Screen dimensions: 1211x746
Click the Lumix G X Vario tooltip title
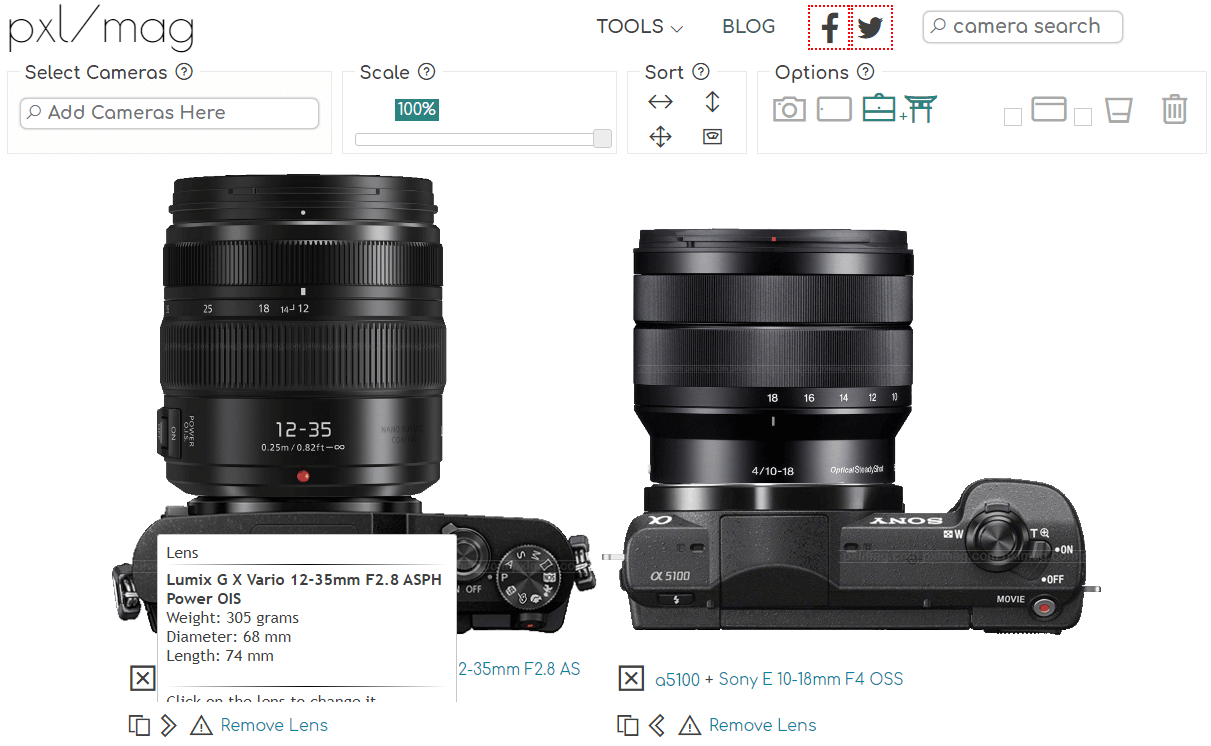tap(304, 589)
